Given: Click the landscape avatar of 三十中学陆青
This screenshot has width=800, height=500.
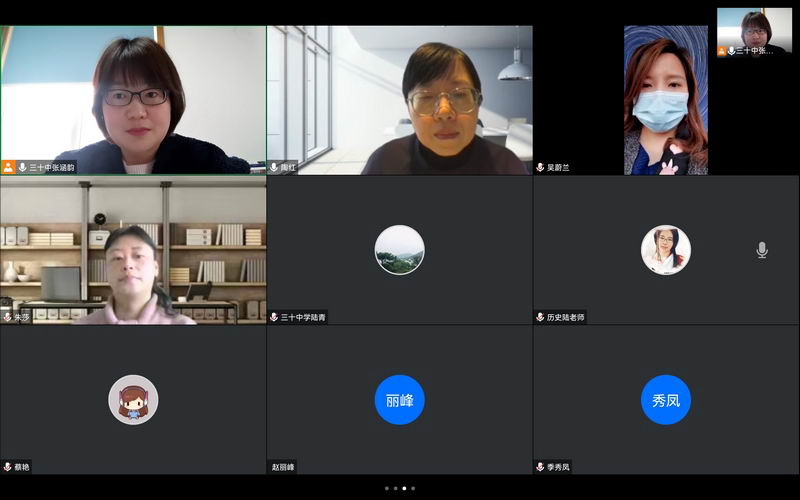Looking at the screenshot, I should pyautogui.click(x=400, y=250).
